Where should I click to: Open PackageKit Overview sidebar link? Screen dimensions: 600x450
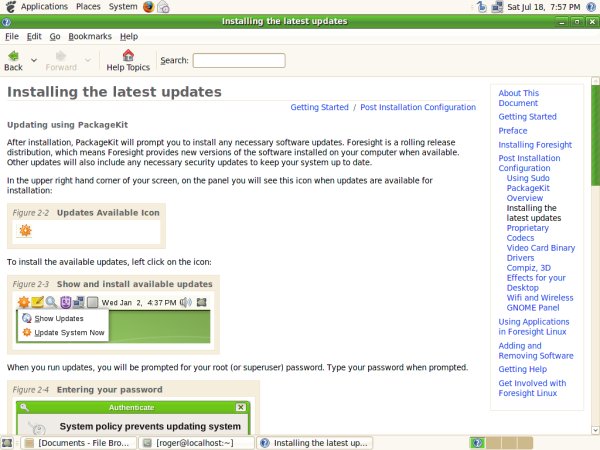(x=528, y=193)
